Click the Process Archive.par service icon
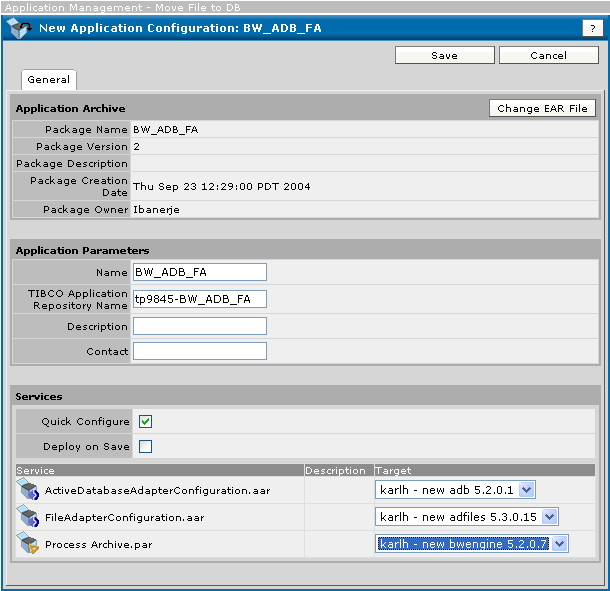 pyautogui.click(x=27, y=544)
